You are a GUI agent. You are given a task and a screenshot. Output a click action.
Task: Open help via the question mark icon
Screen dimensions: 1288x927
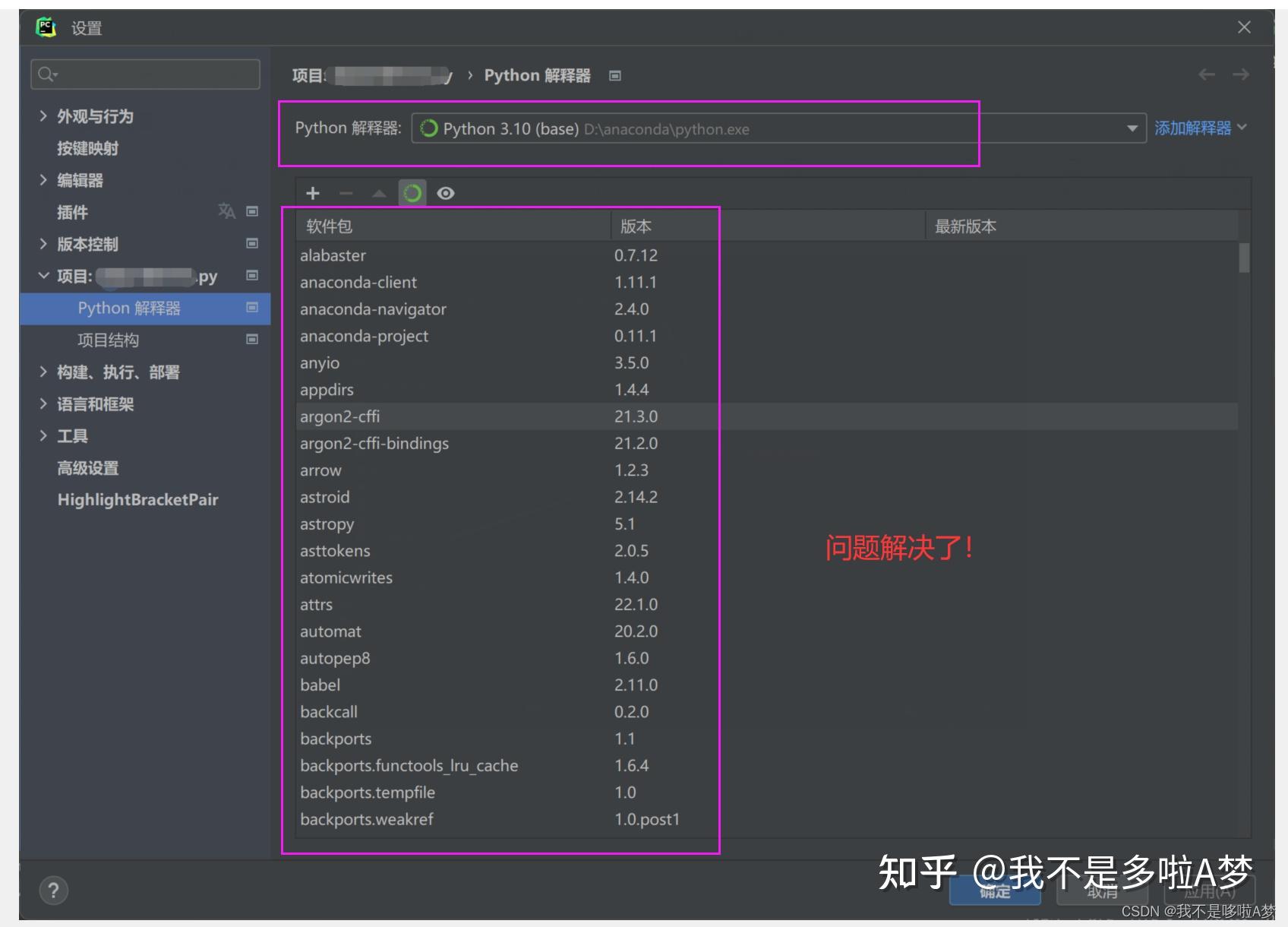coord(53,890)
